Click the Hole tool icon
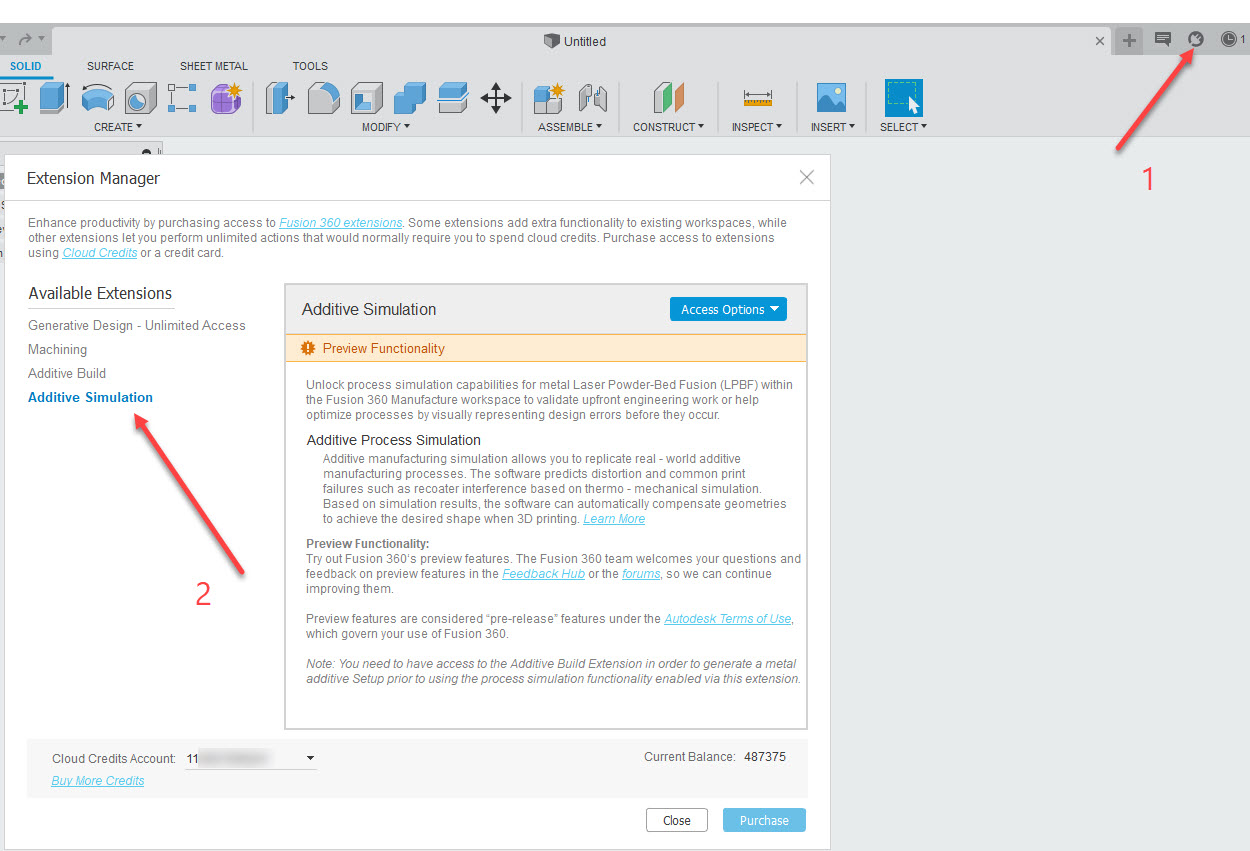This screenshot has height=851, width=1250. tap(140, 98)
